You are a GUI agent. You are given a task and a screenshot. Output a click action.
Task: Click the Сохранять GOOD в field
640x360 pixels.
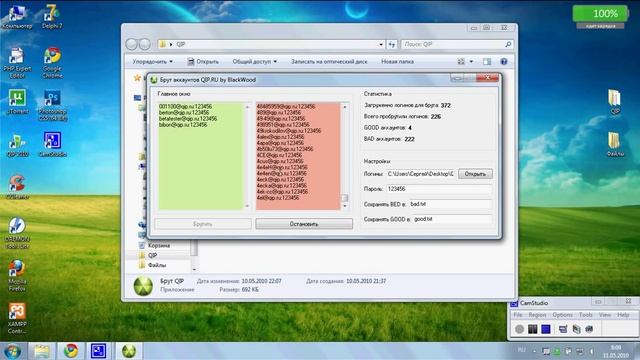(452, 219)
